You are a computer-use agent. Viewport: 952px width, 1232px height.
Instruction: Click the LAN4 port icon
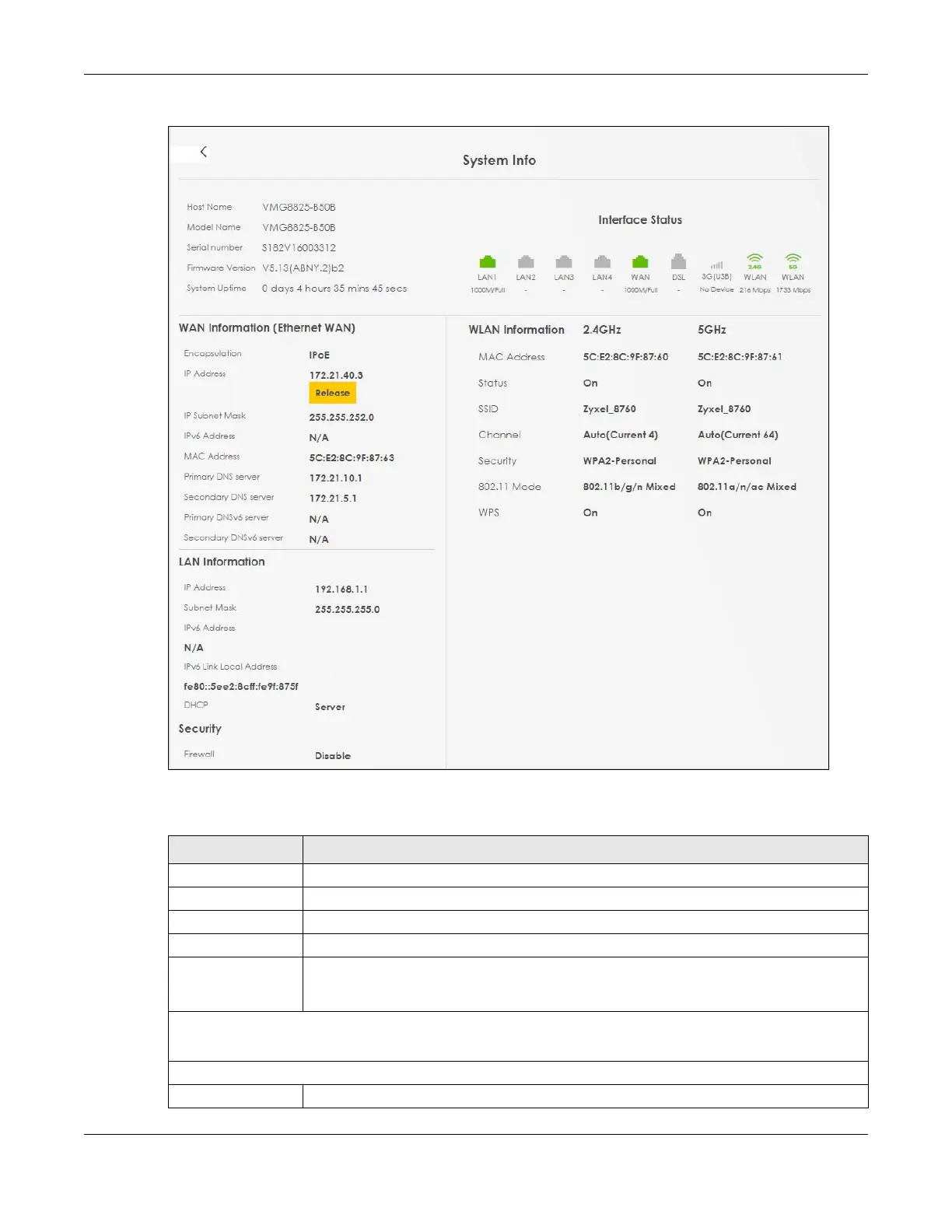tap(602, 262)
